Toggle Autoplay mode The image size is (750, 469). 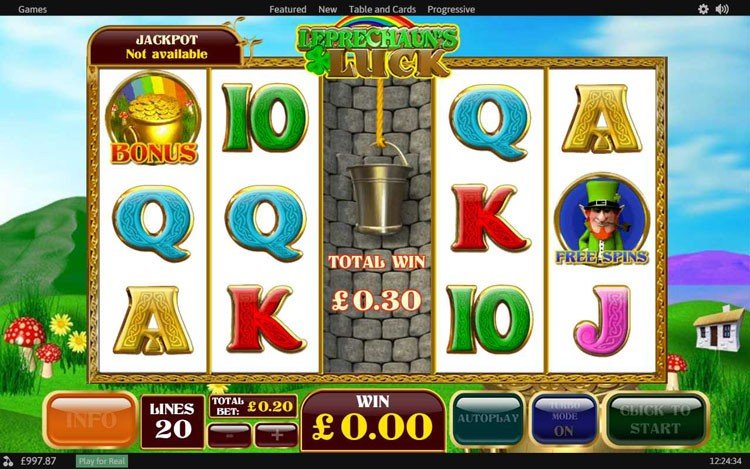pyautogui.click(x=488, y=419)
